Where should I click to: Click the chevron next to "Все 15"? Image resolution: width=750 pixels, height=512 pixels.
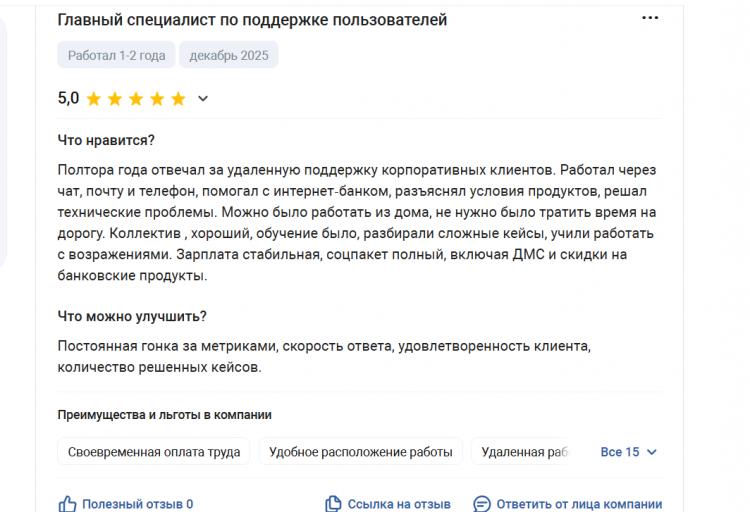pos(652,452)
